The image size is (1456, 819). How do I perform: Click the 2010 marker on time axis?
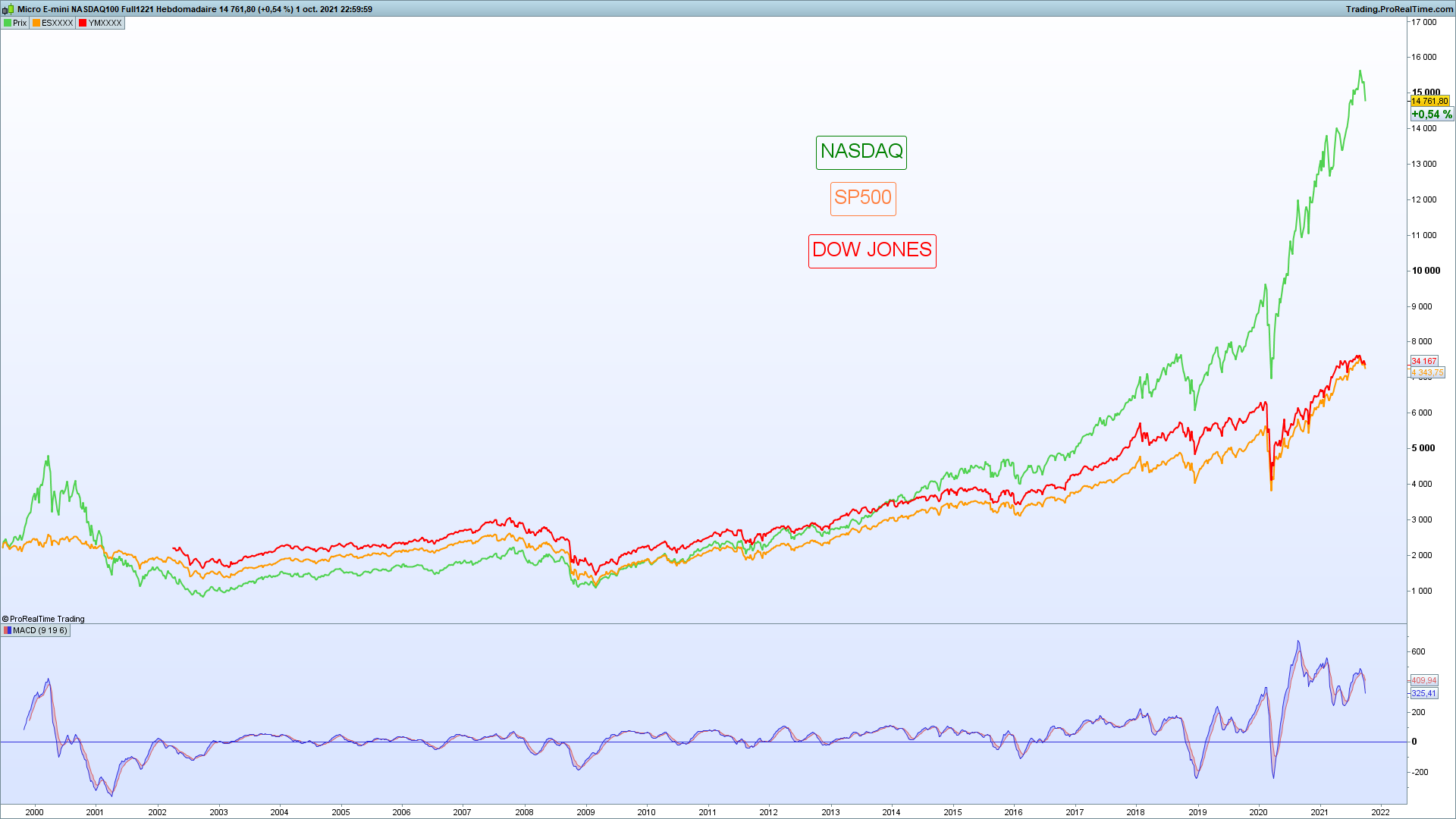click(646, 812)
